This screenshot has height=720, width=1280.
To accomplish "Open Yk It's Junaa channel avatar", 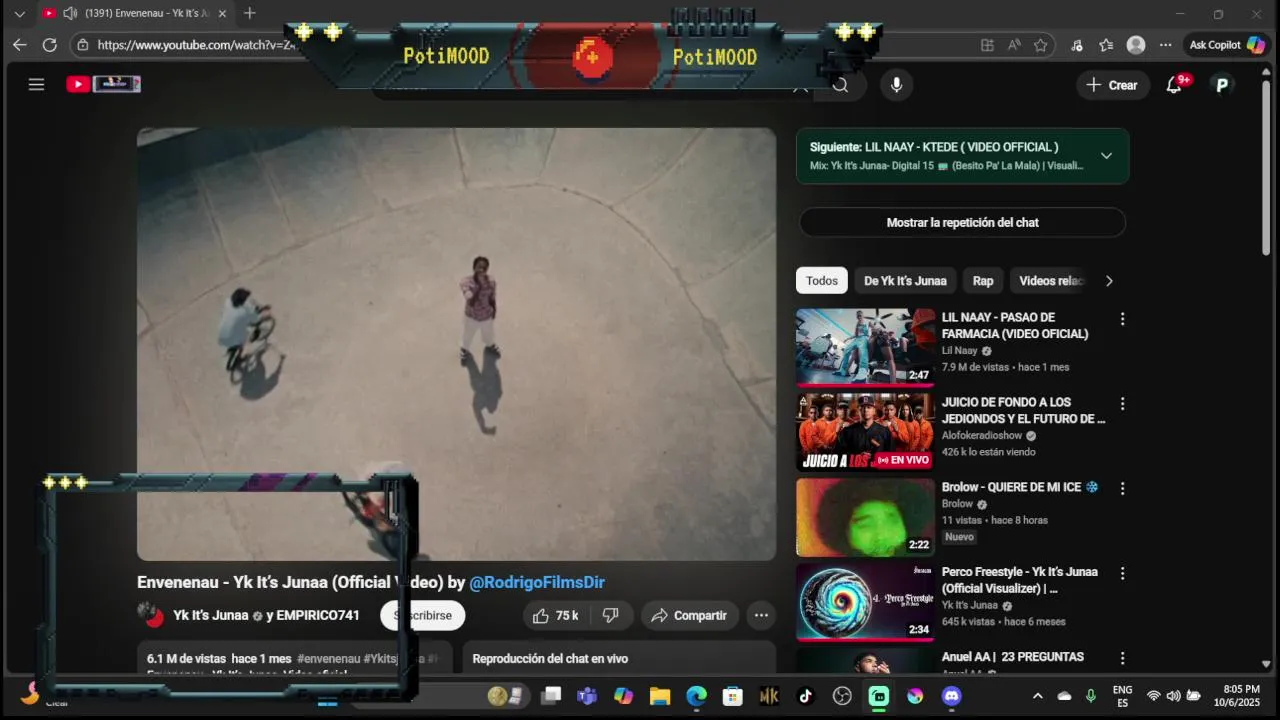I will [151, 615].
